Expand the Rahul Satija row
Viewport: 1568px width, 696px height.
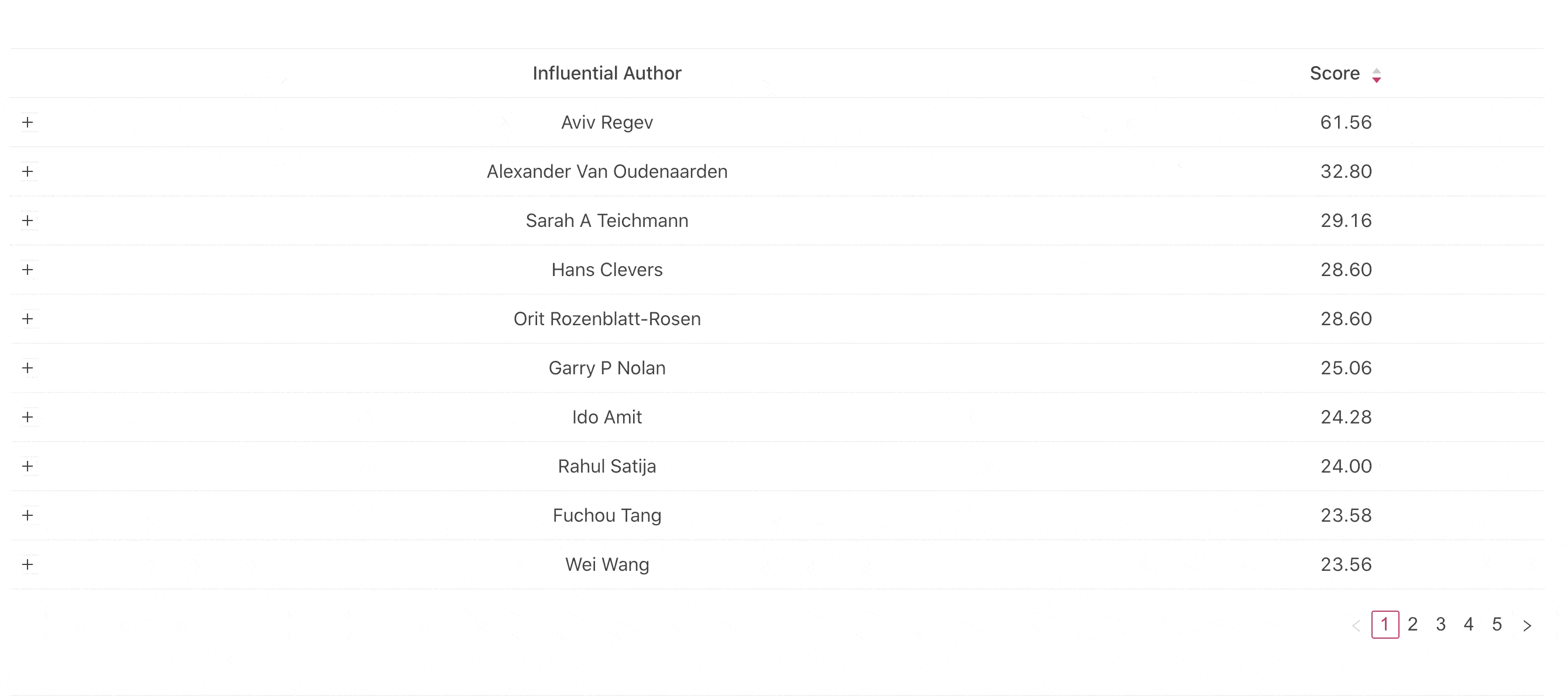(x=27, y=466)
